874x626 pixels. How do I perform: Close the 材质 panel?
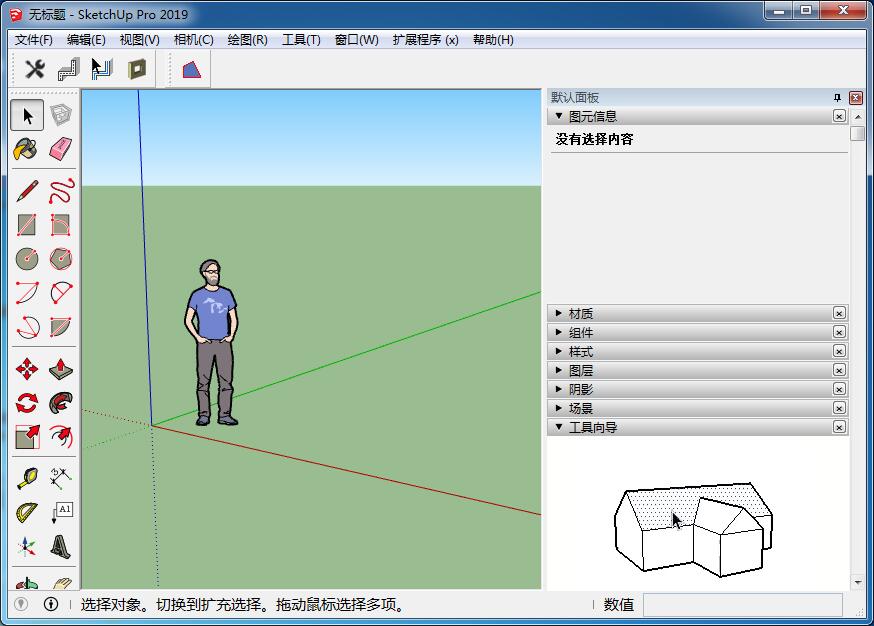click(x=839, y=313)
